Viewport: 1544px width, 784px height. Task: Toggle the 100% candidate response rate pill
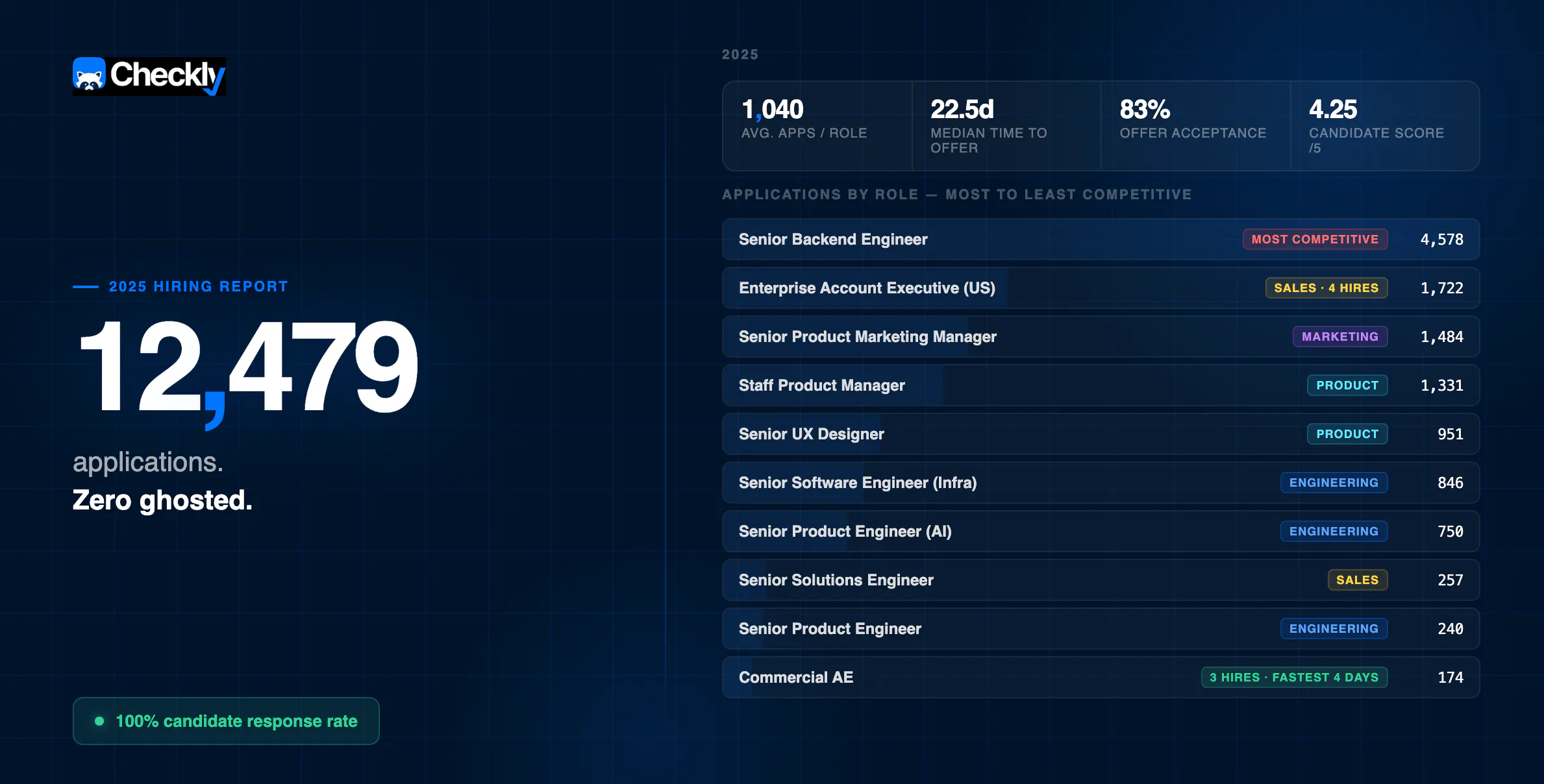pos(225,720)
